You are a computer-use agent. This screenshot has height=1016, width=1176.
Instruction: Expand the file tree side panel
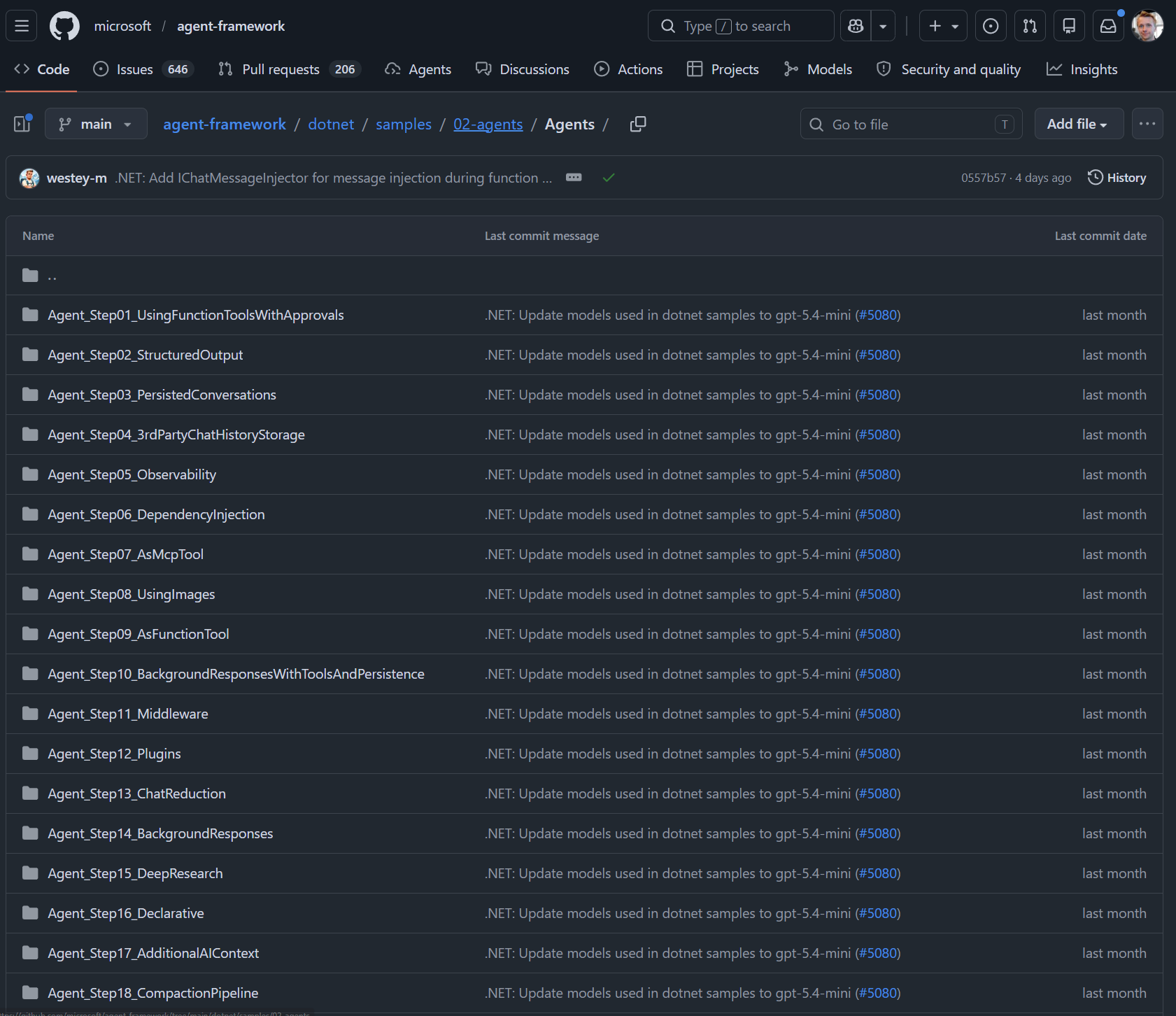tap(22, 124)
